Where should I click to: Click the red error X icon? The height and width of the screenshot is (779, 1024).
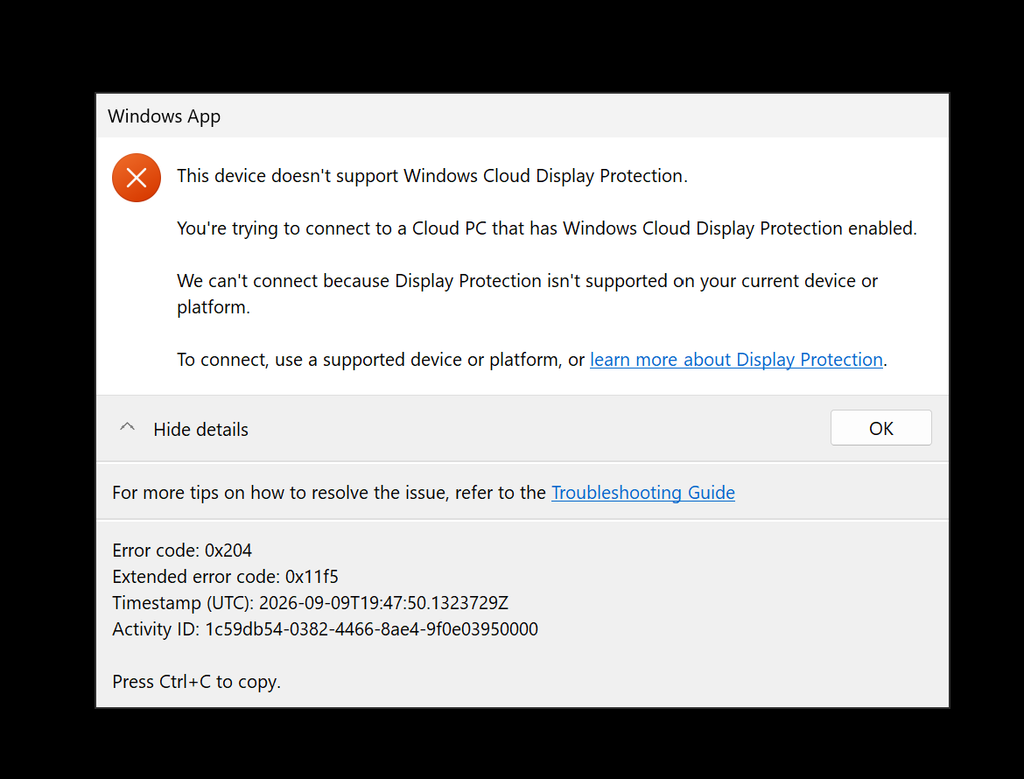pyautogui.click(x=136, y=178)
